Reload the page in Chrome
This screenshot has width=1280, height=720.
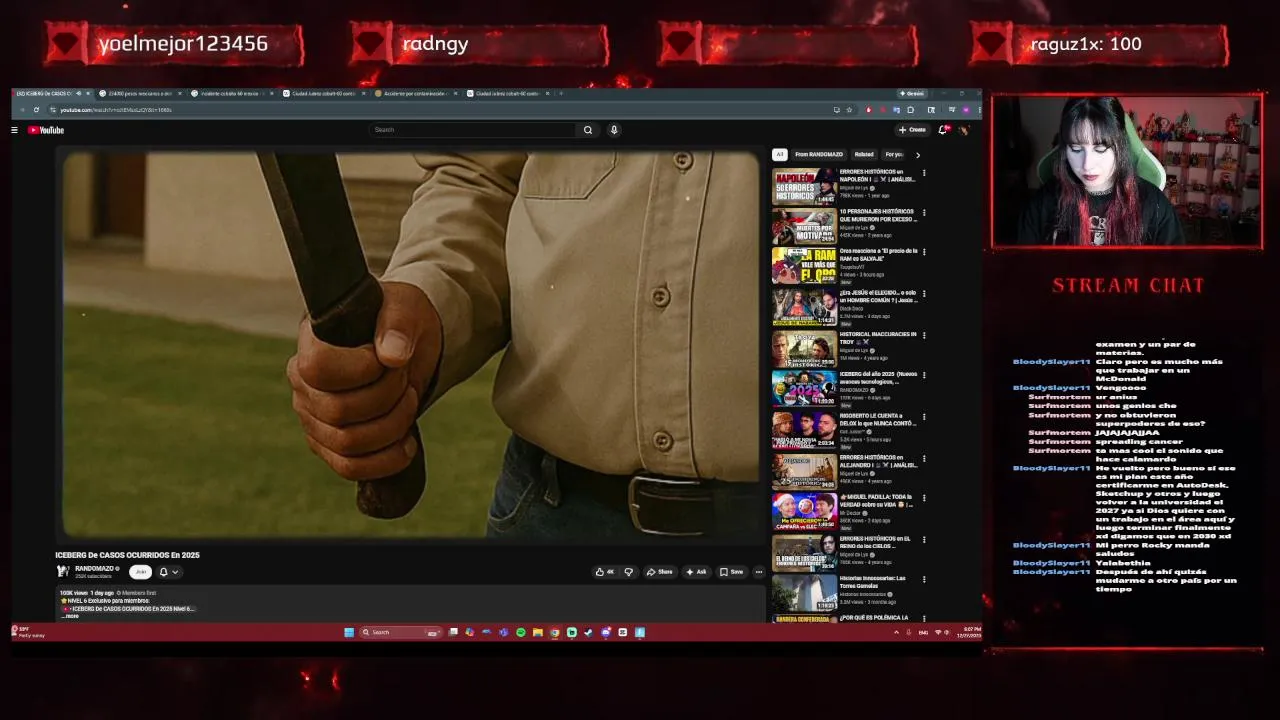click(36, 110)
